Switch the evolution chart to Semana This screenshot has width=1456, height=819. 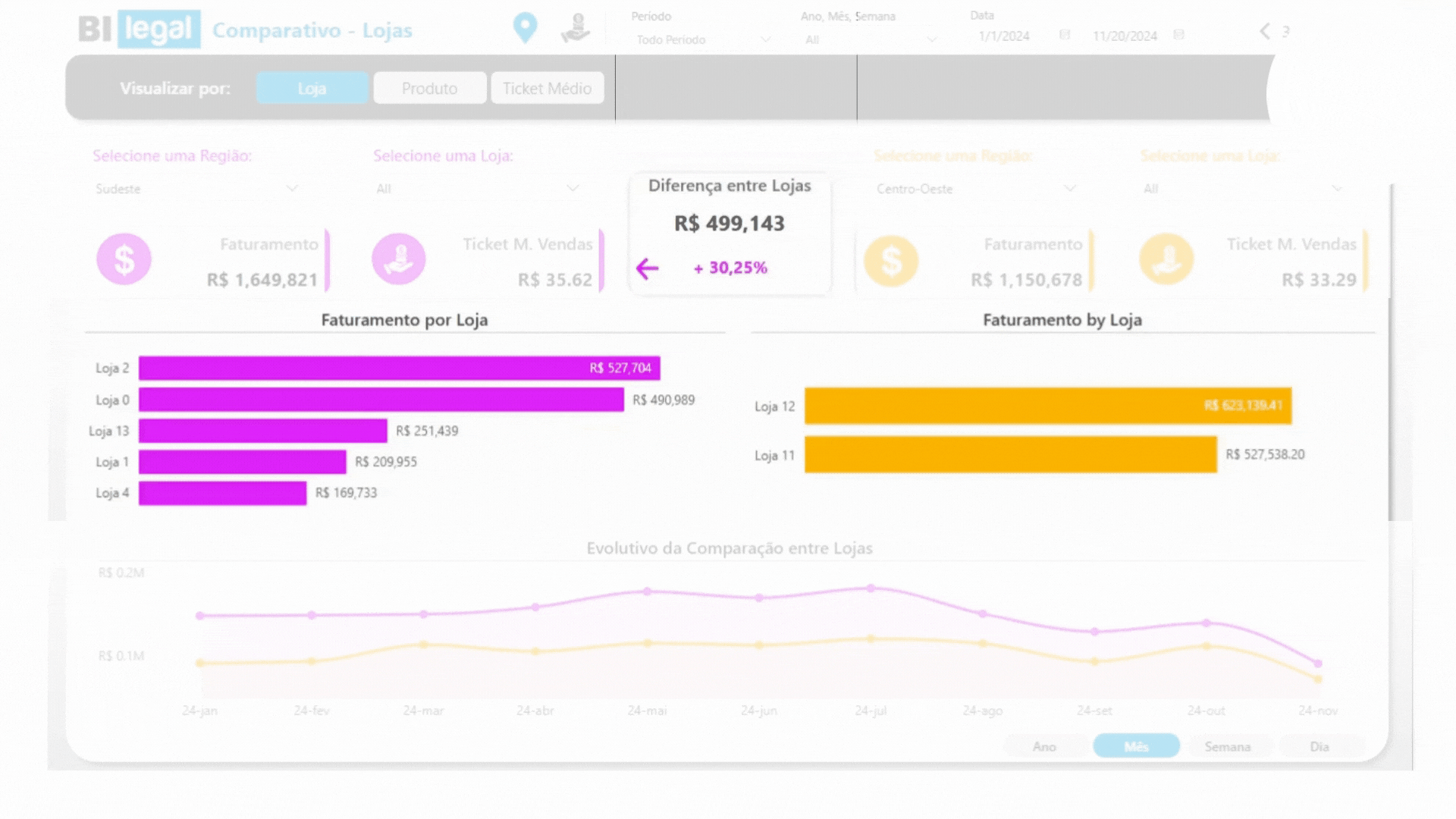pyautogui.click(x=1227, y=746)
